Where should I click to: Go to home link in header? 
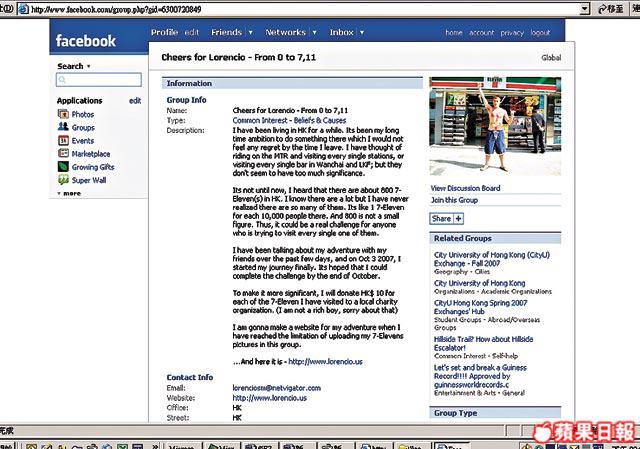click(454, 33)
